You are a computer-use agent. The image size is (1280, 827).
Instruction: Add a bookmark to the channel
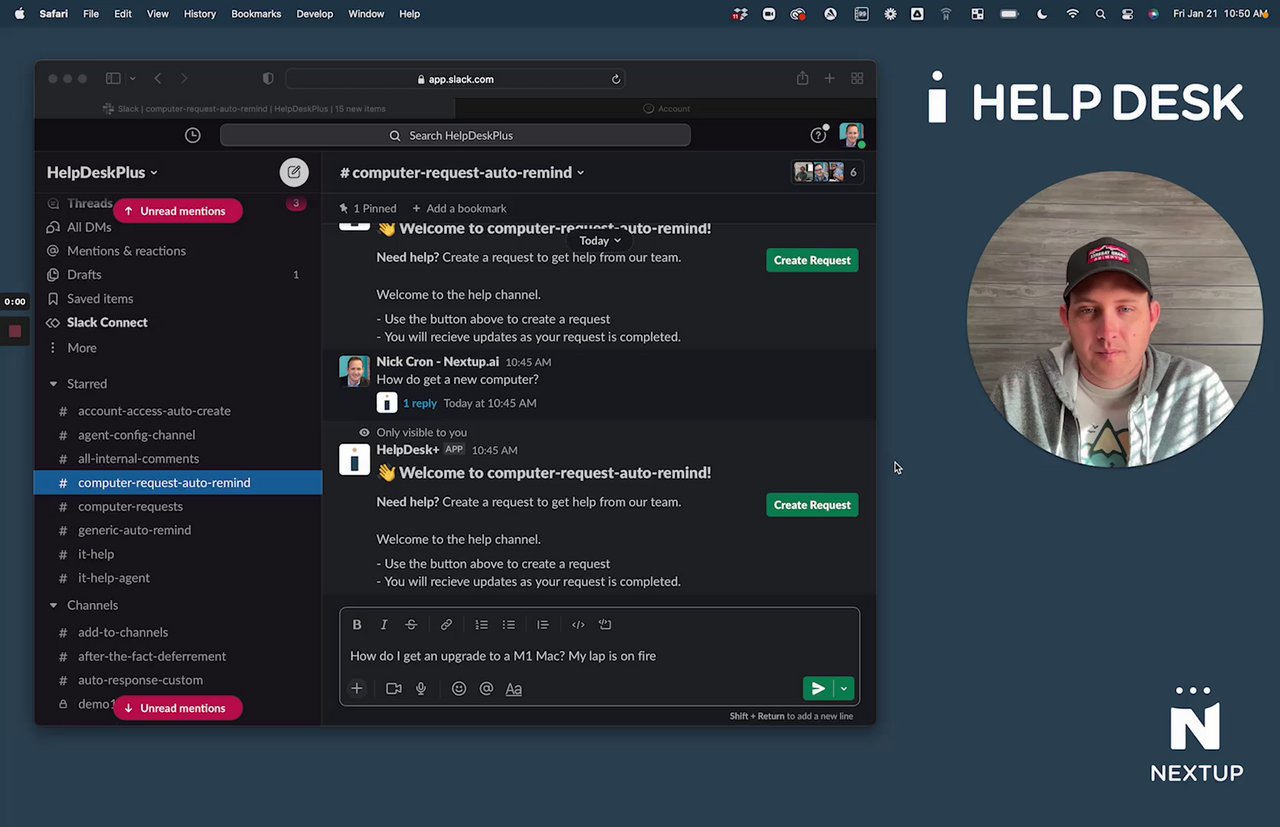(459, 208)
